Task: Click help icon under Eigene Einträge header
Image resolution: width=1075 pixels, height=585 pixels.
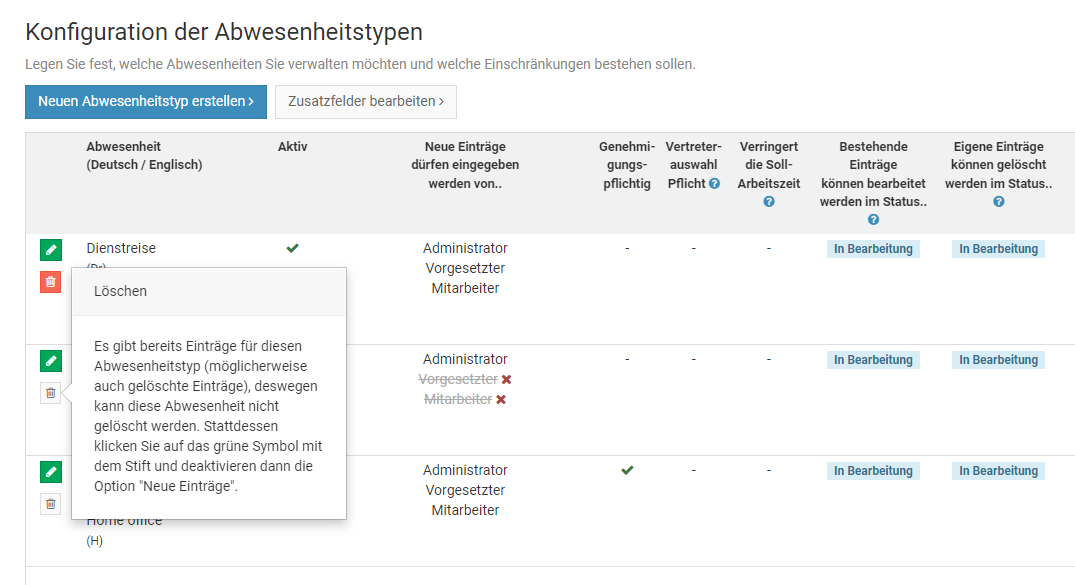Action: [998, 202]
